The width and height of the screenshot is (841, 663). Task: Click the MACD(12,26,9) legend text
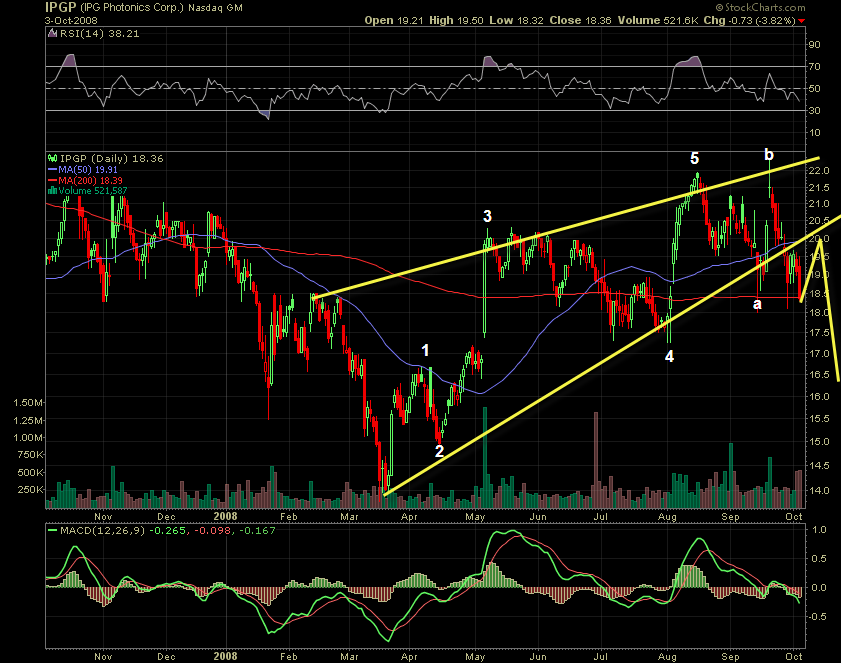[102, 531]
